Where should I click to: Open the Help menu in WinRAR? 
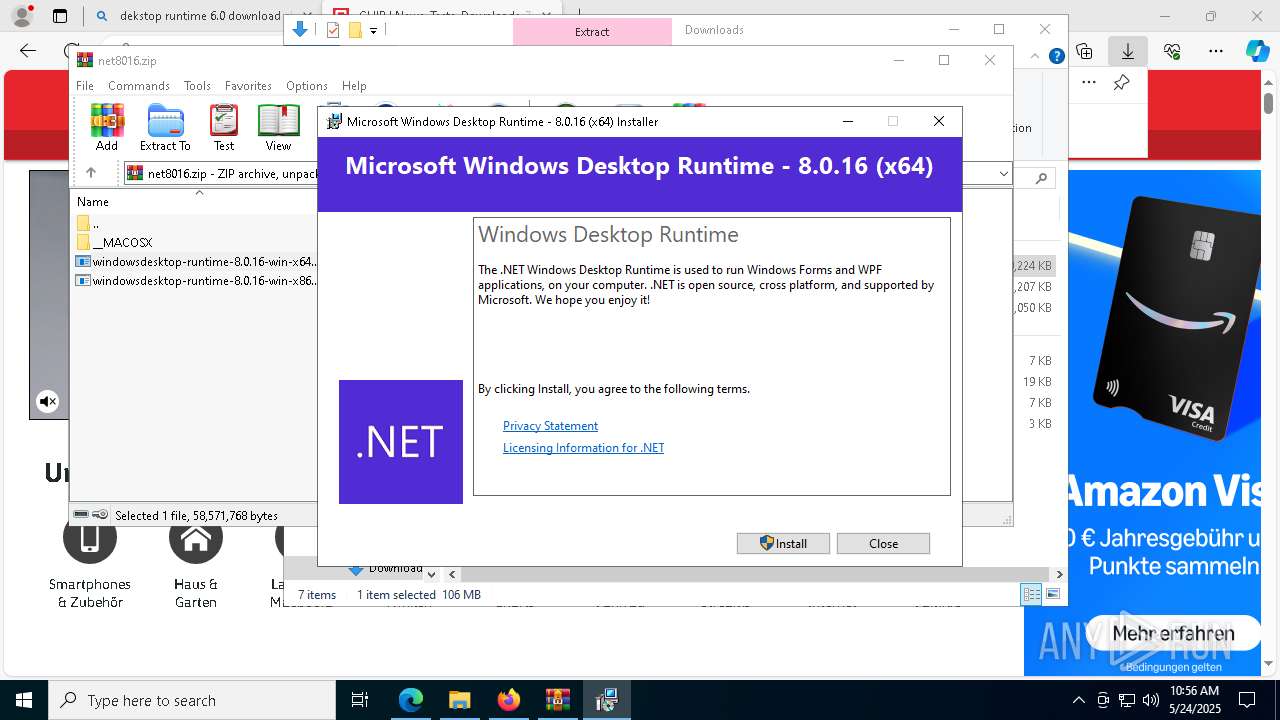point(354,86)
